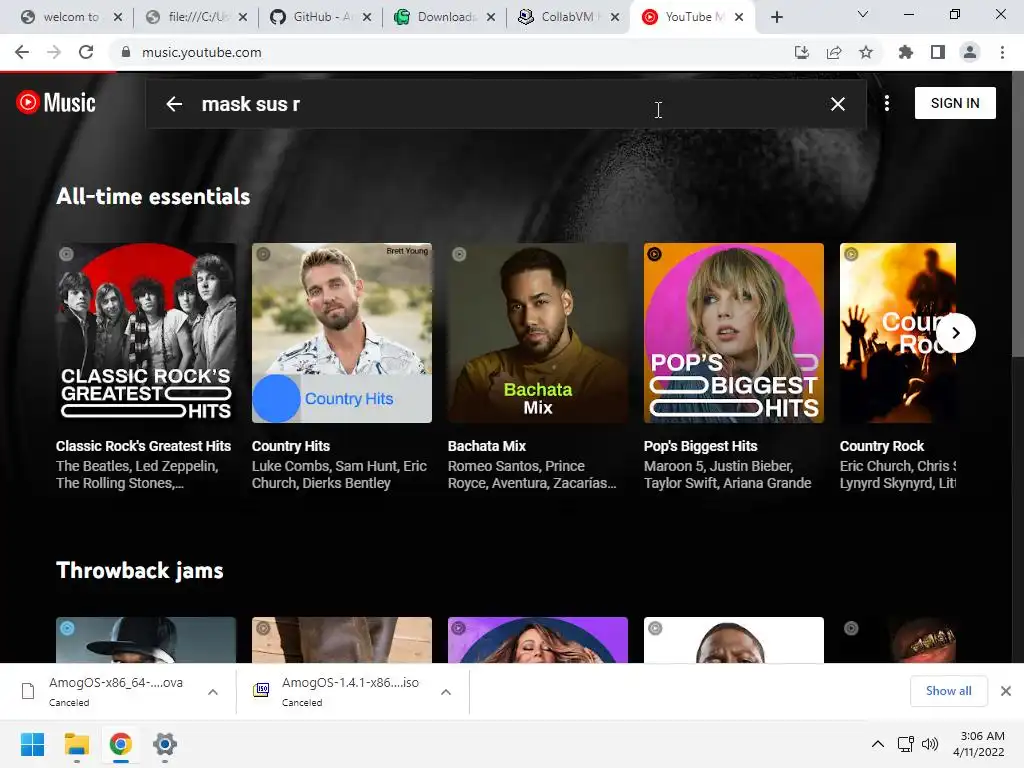This screenshot has height=768, width=1024.
Task: Click Show all downloads
Action: (x=948, y=691)
